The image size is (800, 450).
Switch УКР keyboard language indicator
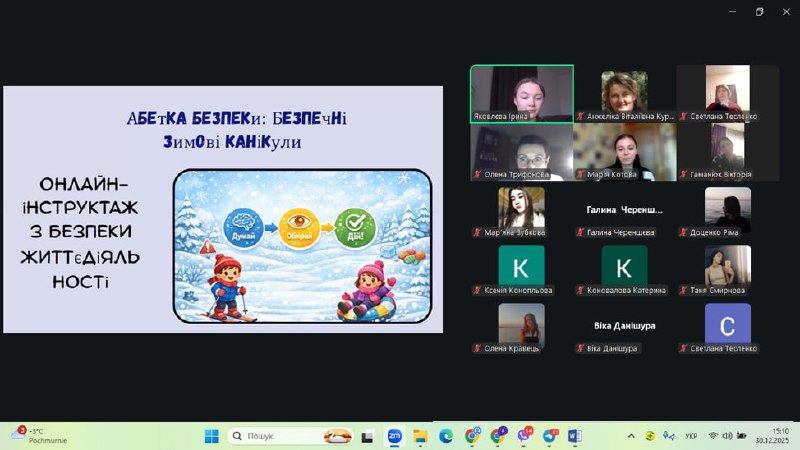coord(691,436)
